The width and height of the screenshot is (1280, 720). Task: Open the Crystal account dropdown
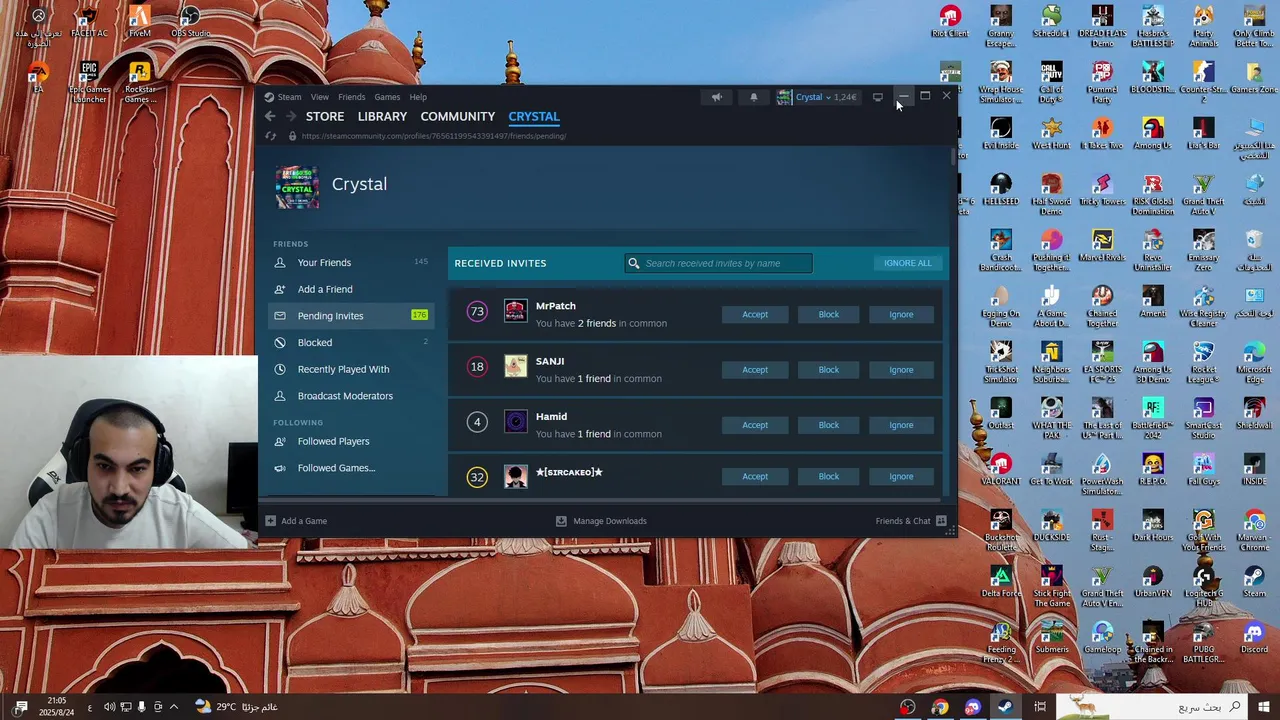point(817,97)
